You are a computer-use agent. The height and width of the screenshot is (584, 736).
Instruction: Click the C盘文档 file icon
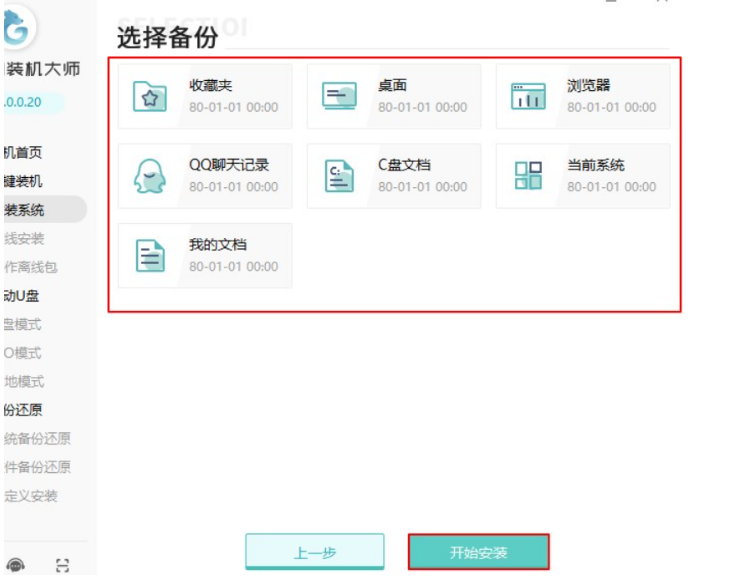(339, 176)
